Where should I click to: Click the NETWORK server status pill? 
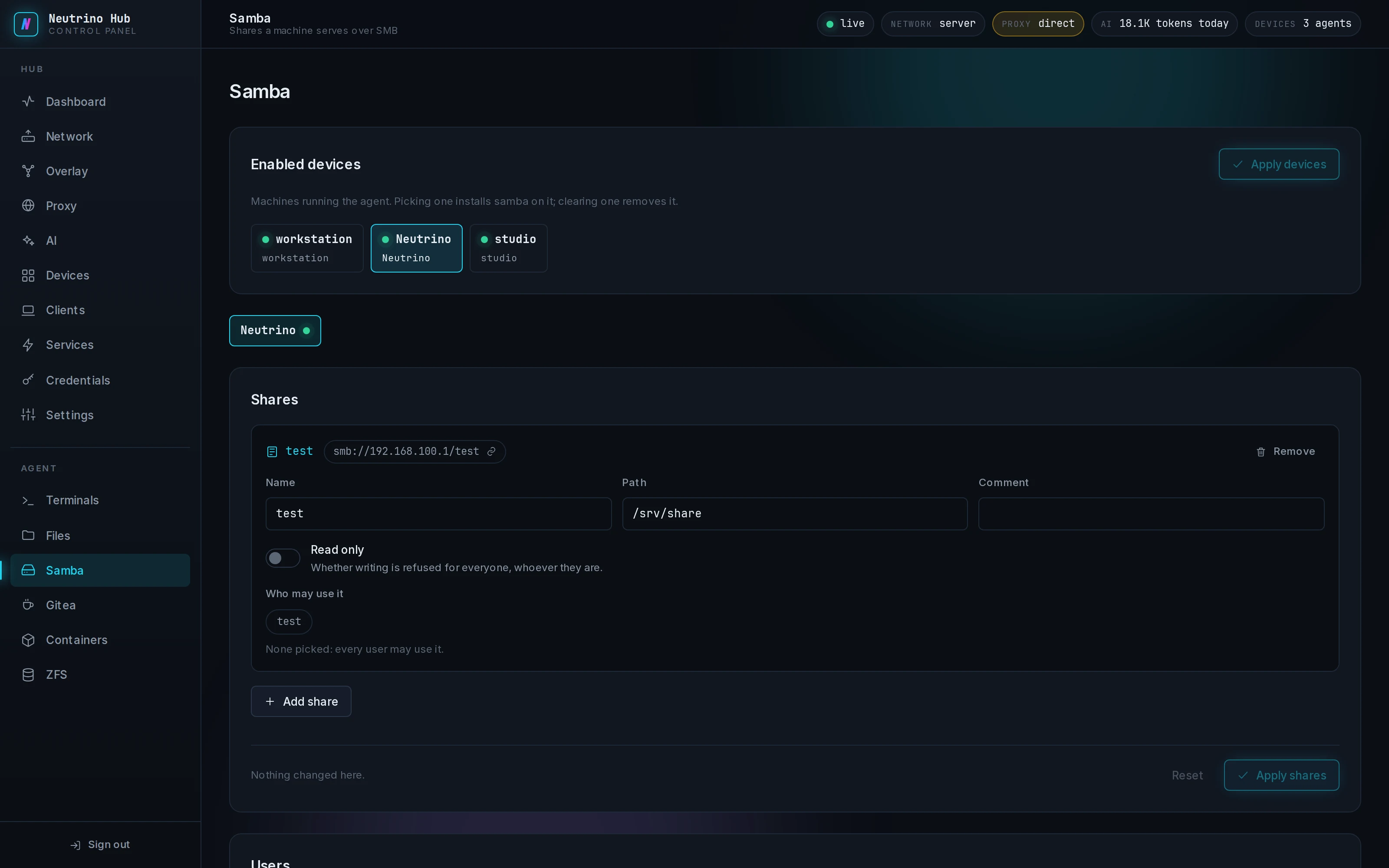tap(933, 24)
